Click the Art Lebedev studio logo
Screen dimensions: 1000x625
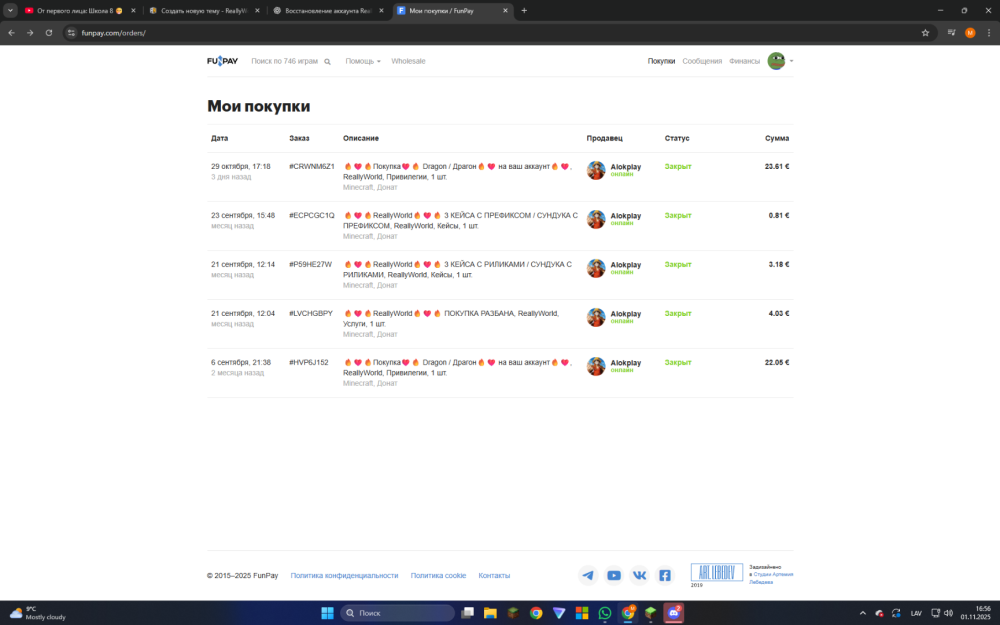717,573
